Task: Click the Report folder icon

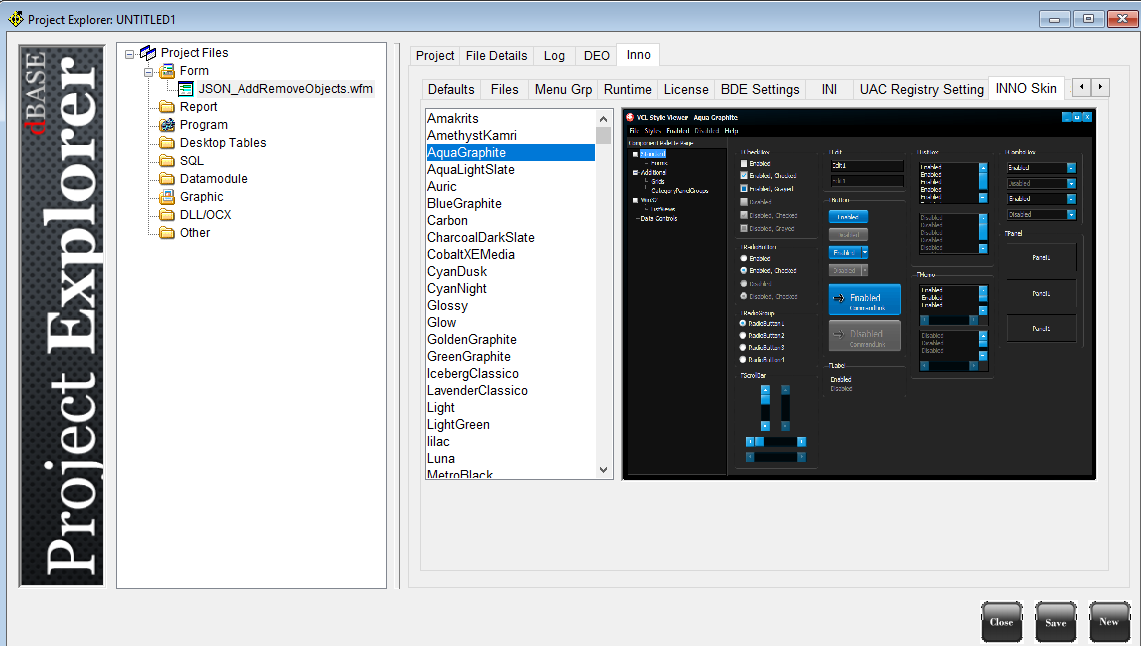Action: click(167, 107)
